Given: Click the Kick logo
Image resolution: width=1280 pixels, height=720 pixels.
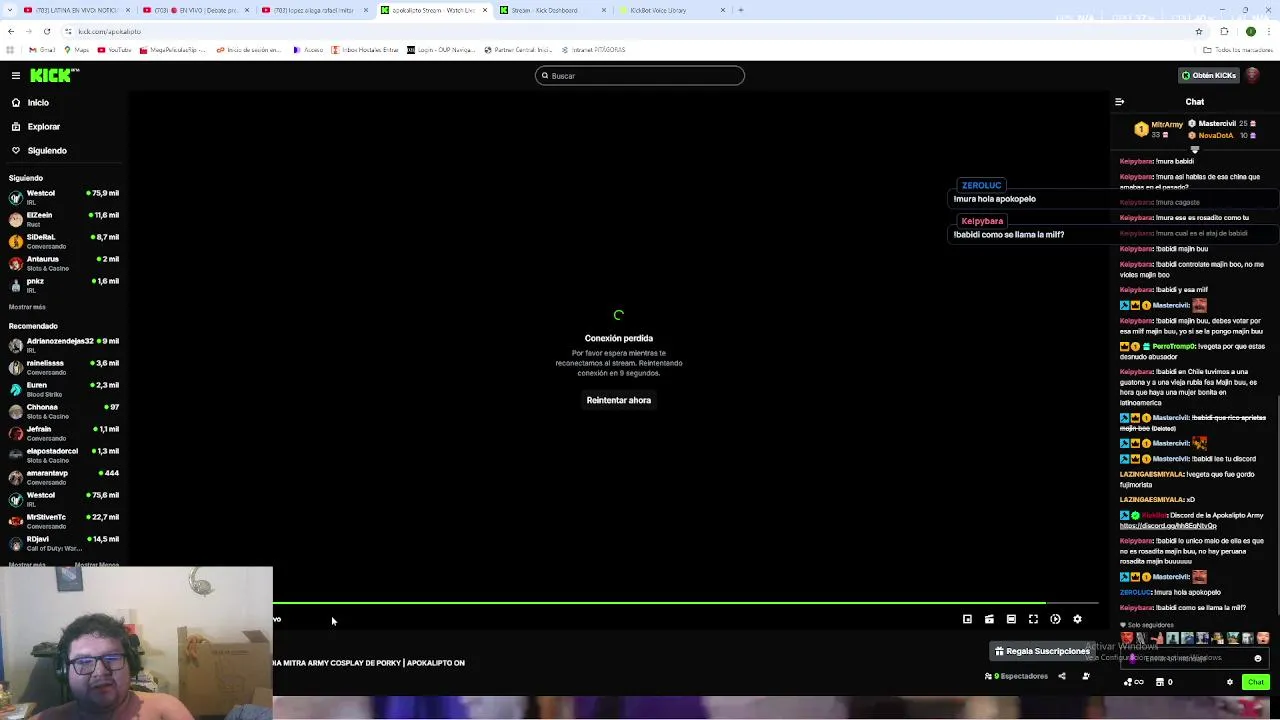Looking at the screenshot, I should (x=54, y=75).
